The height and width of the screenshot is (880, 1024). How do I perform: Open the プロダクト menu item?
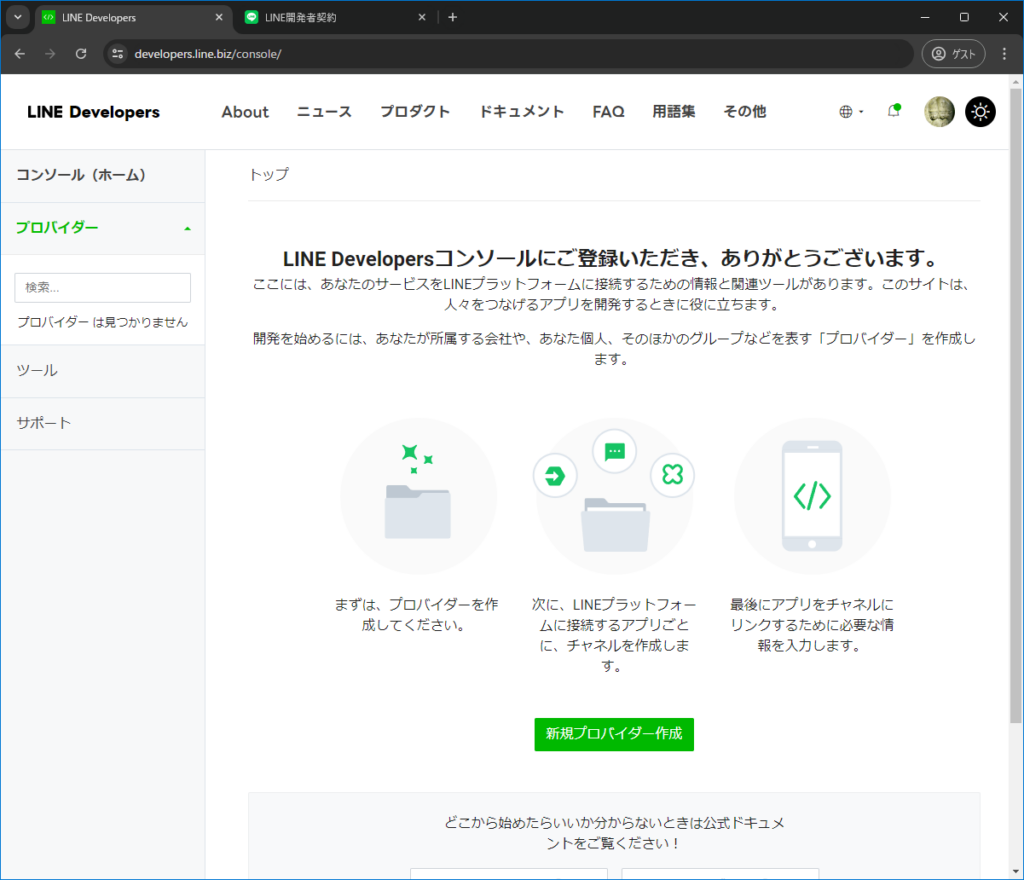[x=415, y=112]
